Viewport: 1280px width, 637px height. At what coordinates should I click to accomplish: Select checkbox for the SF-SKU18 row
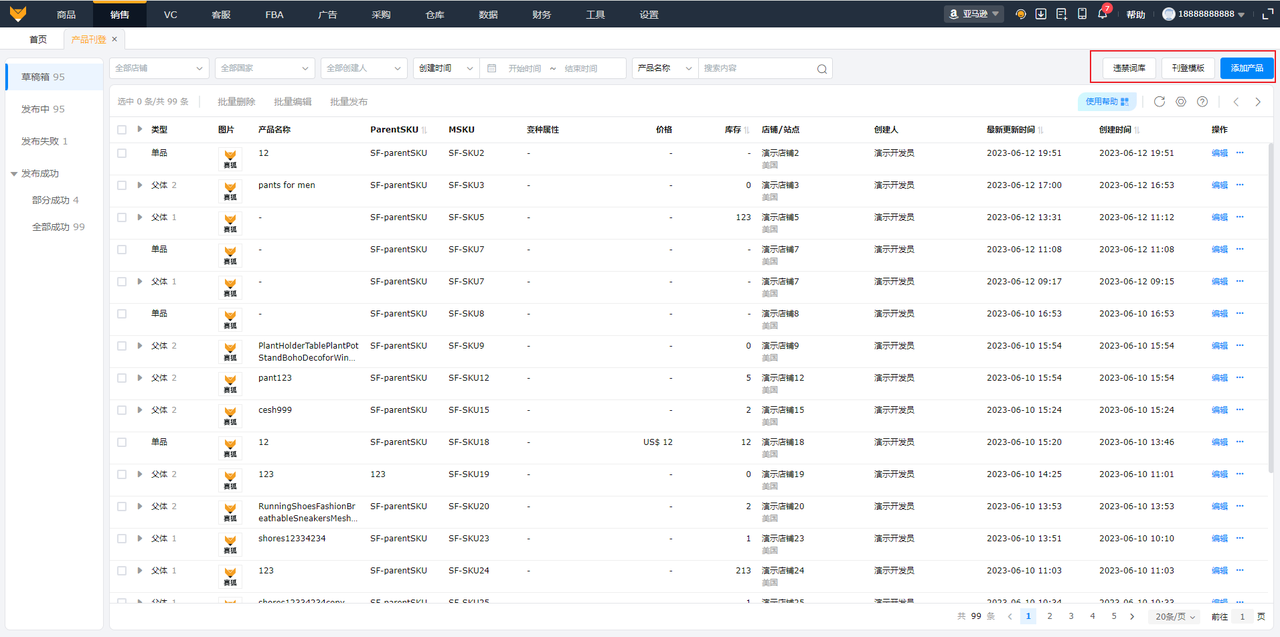(x=122, y=442)
